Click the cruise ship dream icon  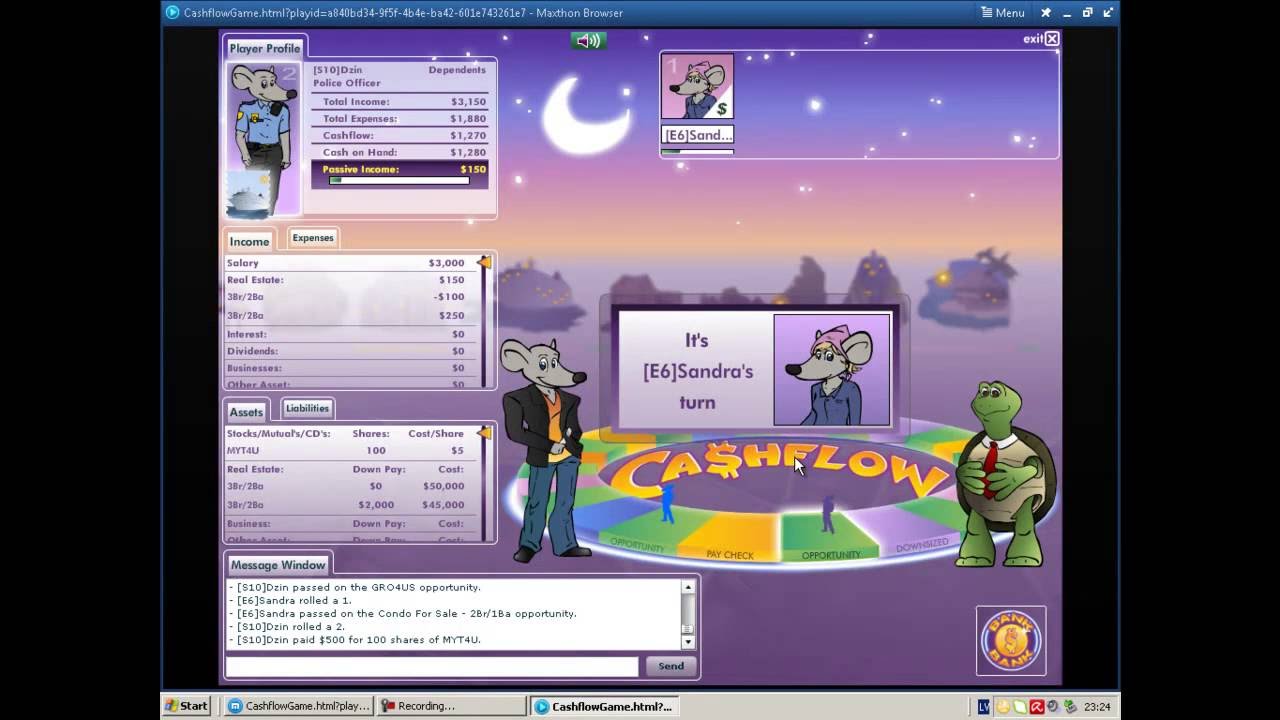(248, 194)
